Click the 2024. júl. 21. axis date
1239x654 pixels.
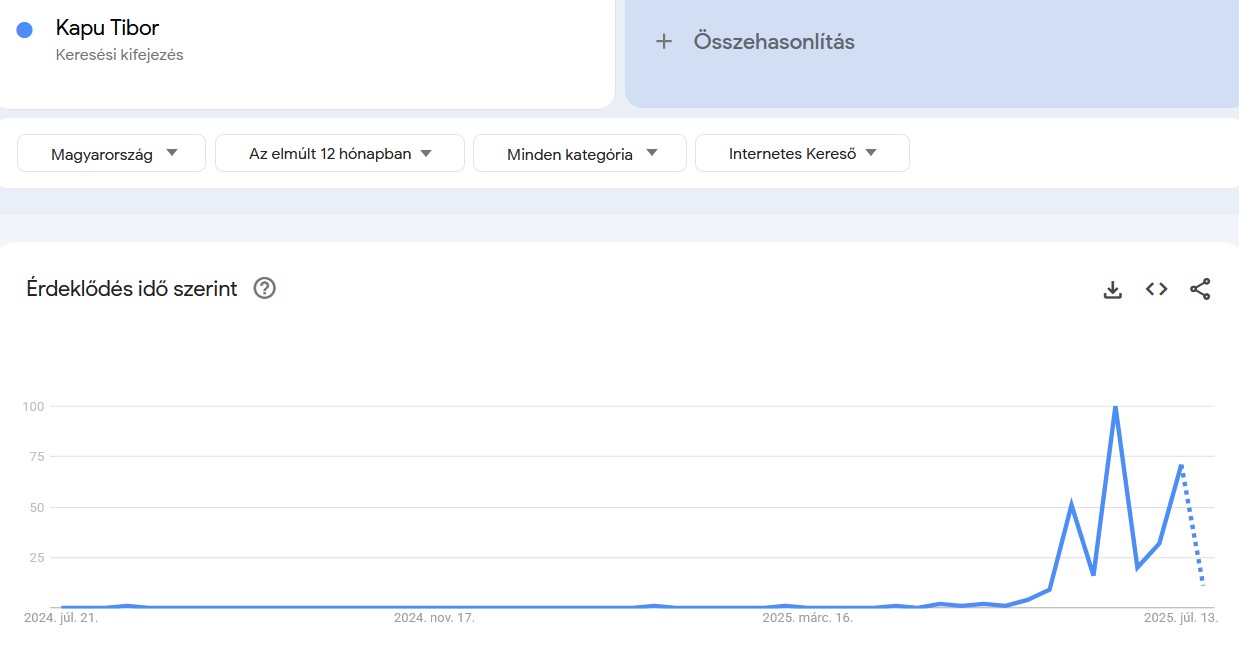tap(61, 618)
